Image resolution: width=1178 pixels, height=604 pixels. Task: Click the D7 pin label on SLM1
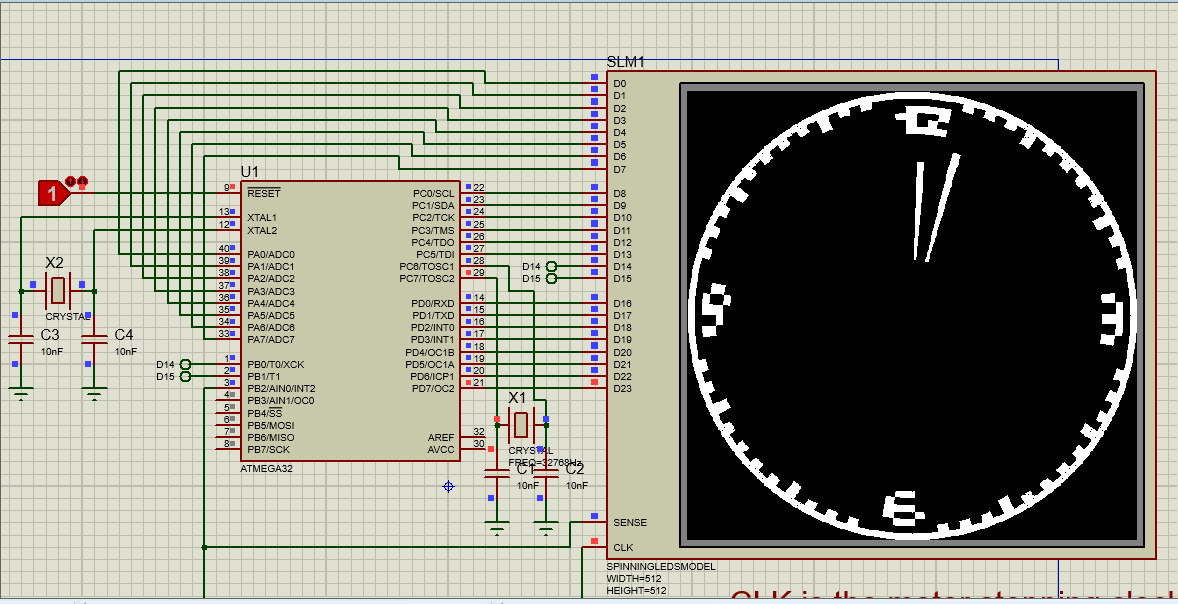click(620, 169)
